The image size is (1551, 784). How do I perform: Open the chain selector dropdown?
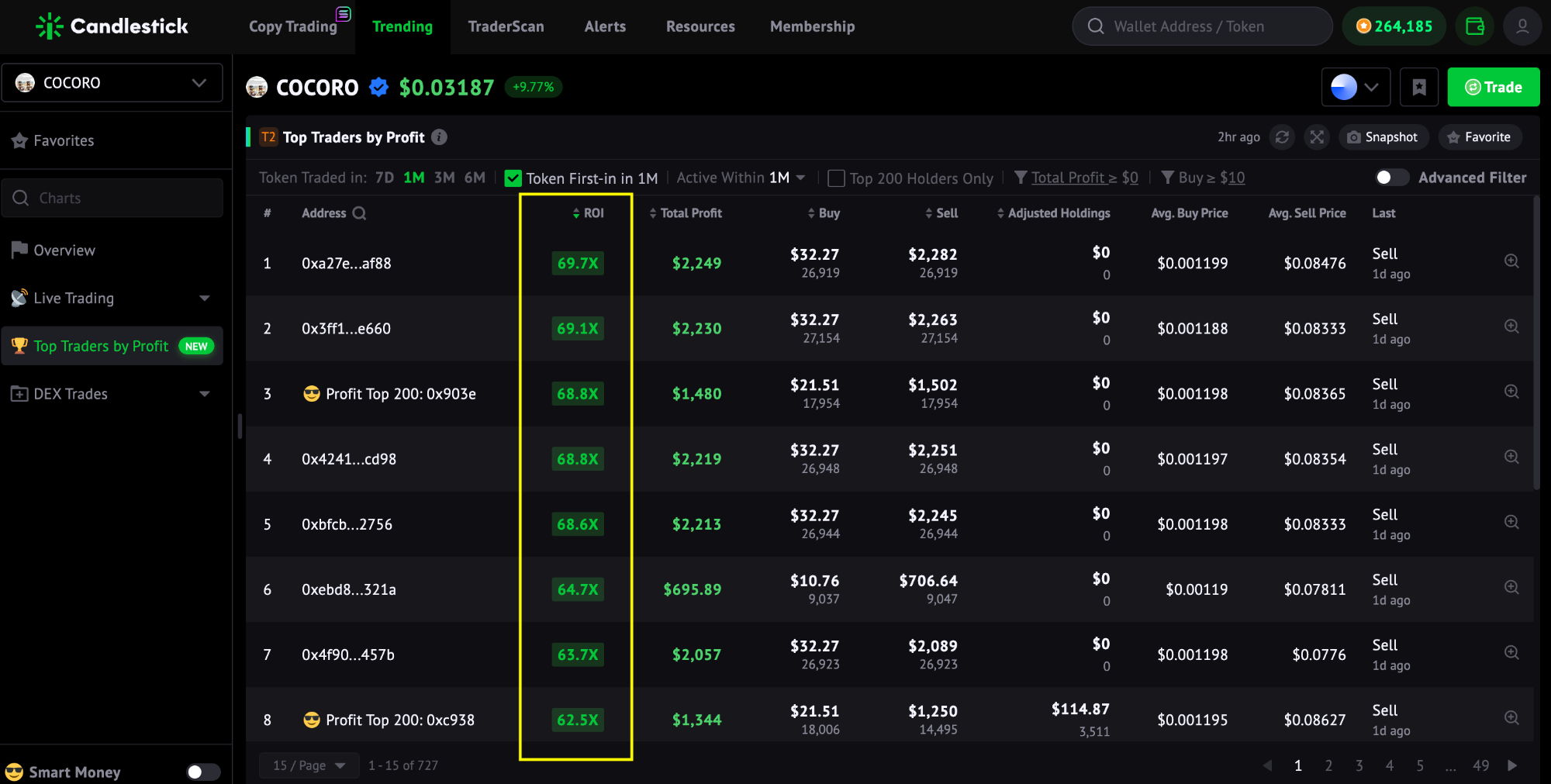(x=1356, y=87)
